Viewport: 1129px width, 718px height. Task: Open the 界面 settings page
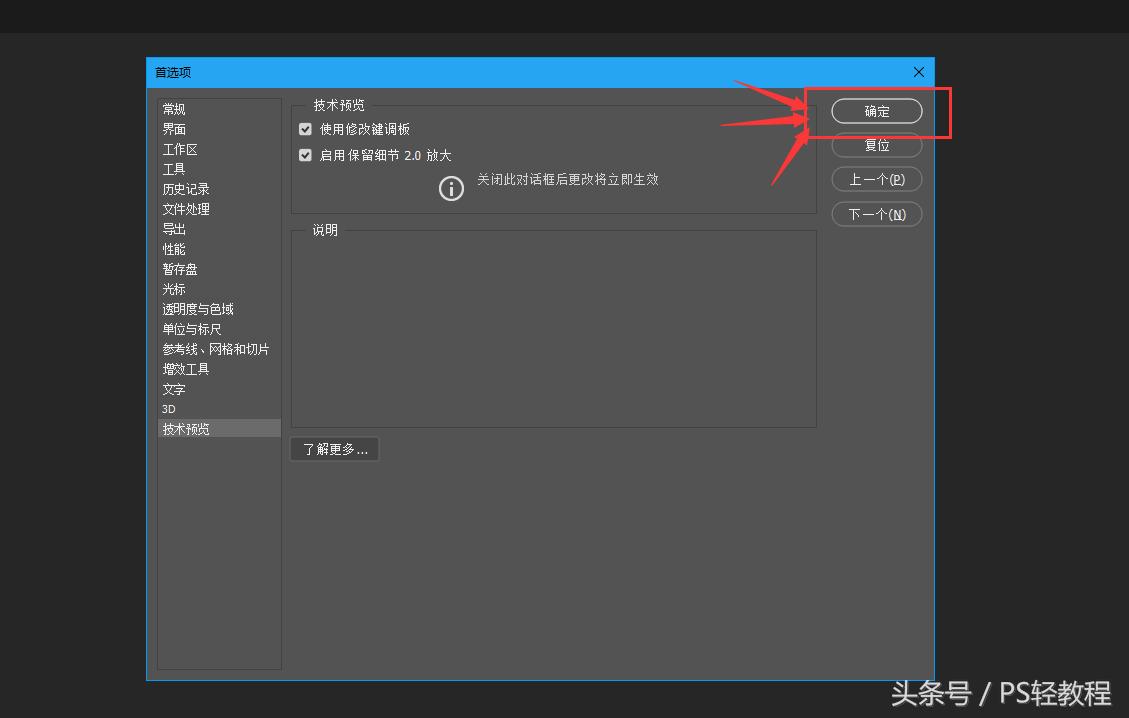coord(173,128)
